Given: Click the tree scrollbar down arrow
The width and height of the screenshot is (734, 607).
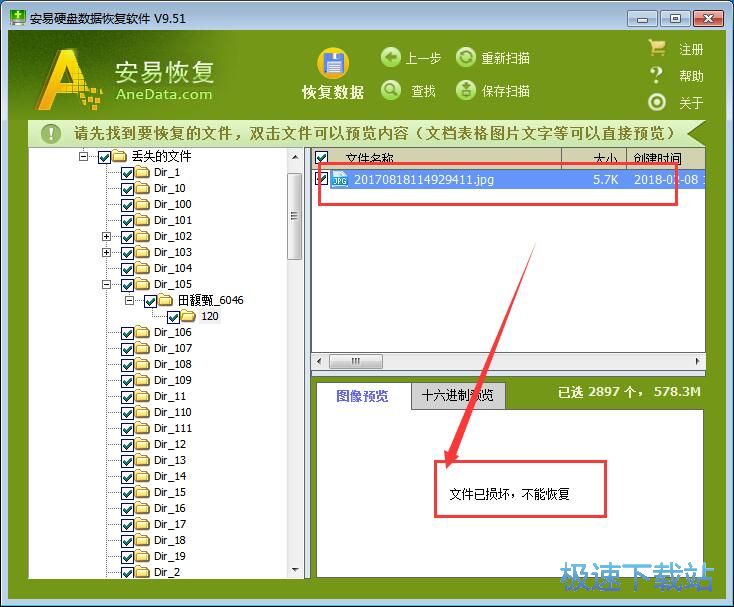Looking at the screenshot, I should point(294,570).
